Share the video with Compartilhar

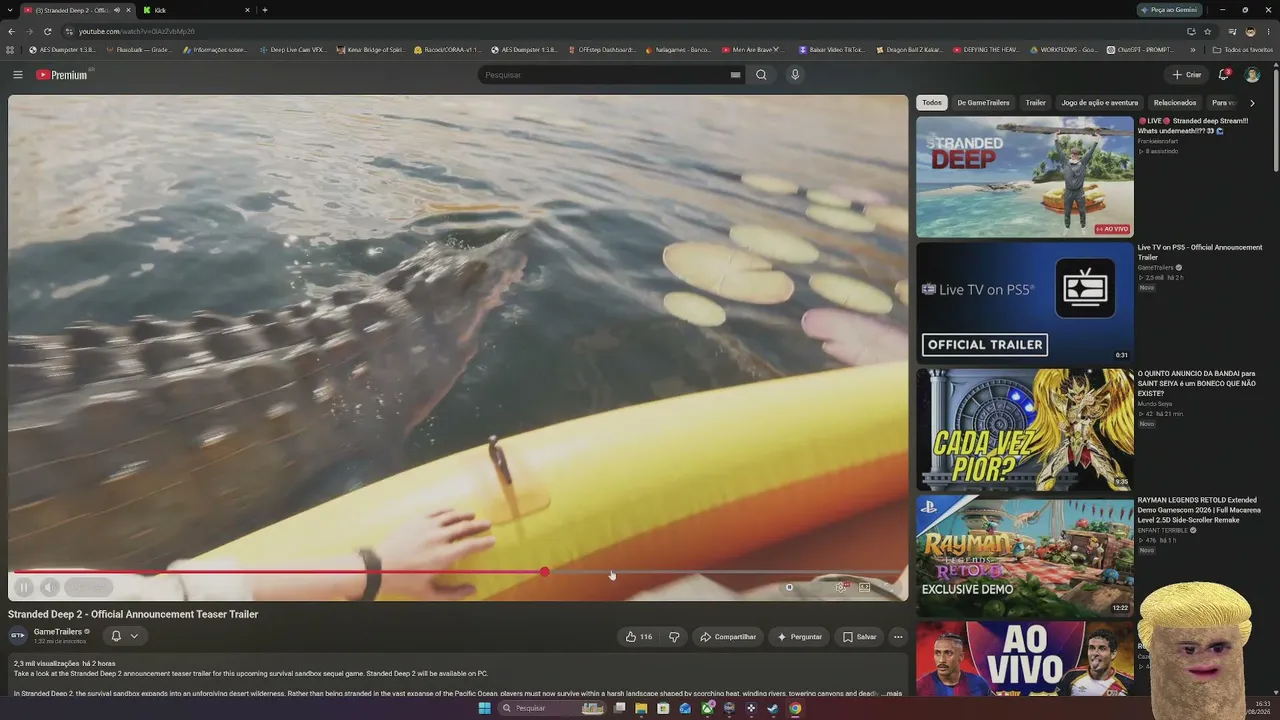coord(728,637)
